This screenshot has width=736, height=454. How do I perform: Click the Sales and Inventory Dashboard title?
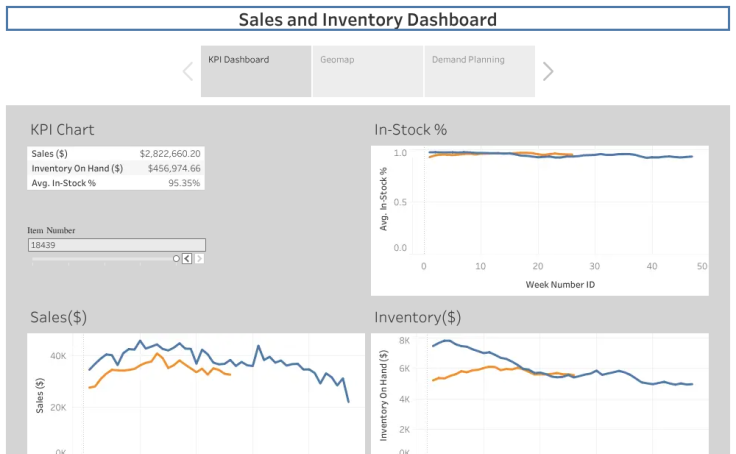(368, 20)
